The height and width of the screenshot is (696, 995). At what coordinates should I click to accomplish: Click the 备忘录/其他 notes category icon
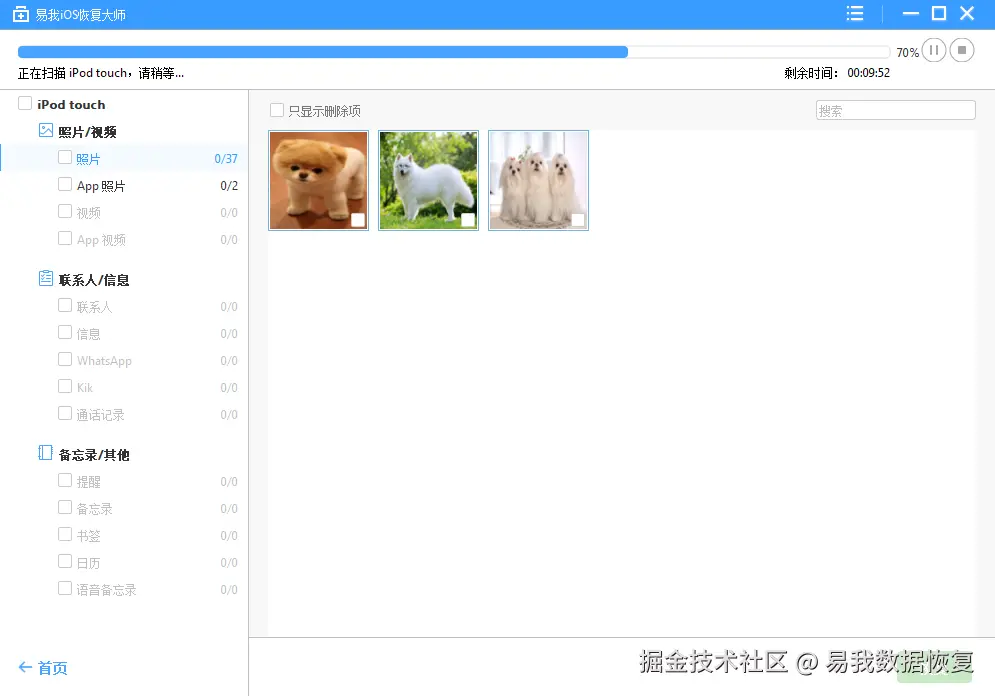tap(44, 453)
